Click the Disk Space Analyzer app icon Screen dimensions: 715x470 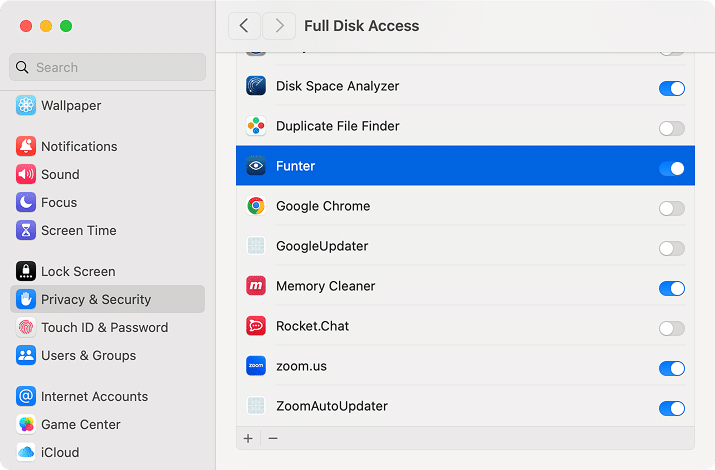point(256,86)
